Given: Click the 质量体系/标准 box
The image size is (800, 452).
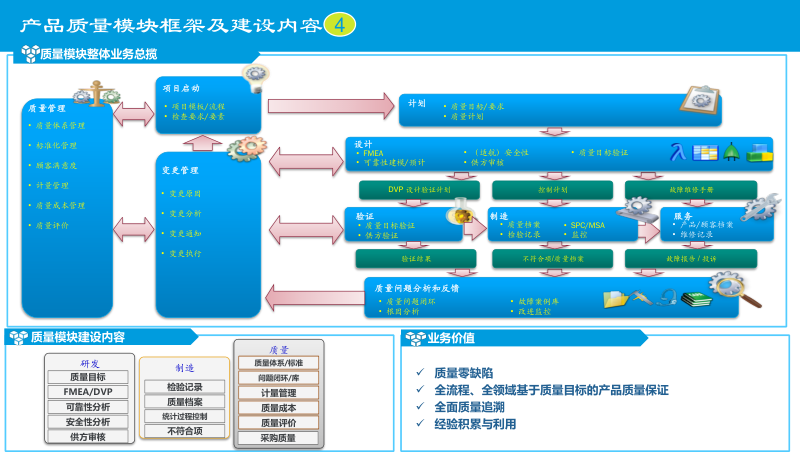Looking at the screenshot, I should click(279, 363).
